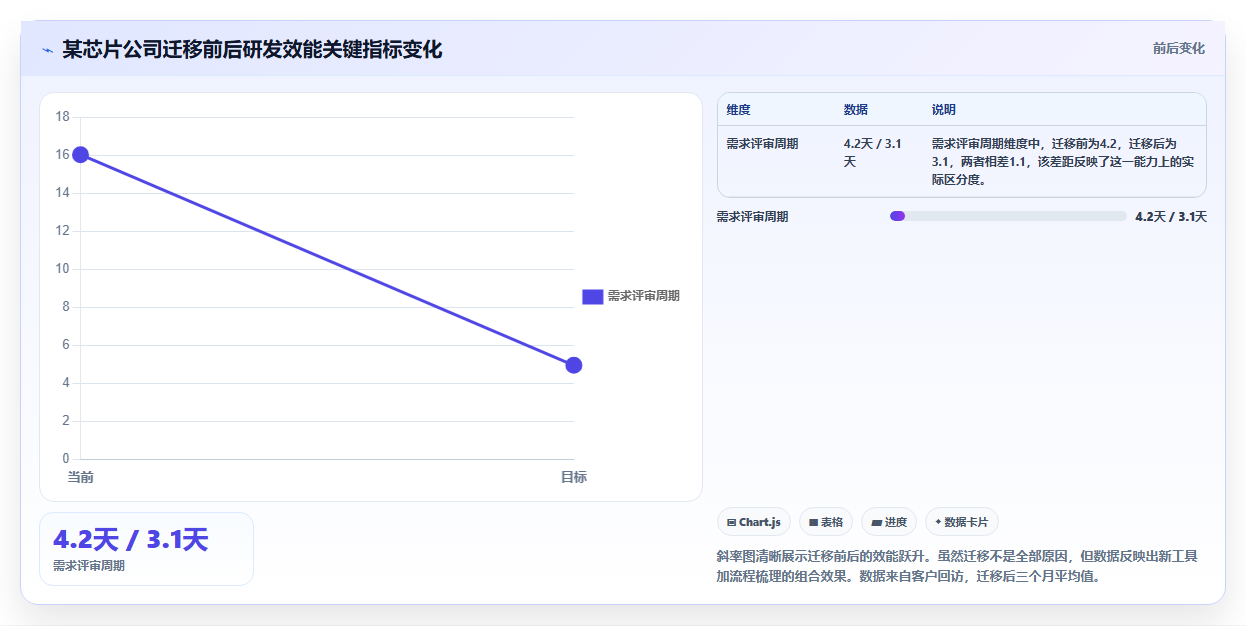Click the table description text about 迁移前为4.2
The width and height of the screenshot is (1246, 626).
pos(1064,162)
